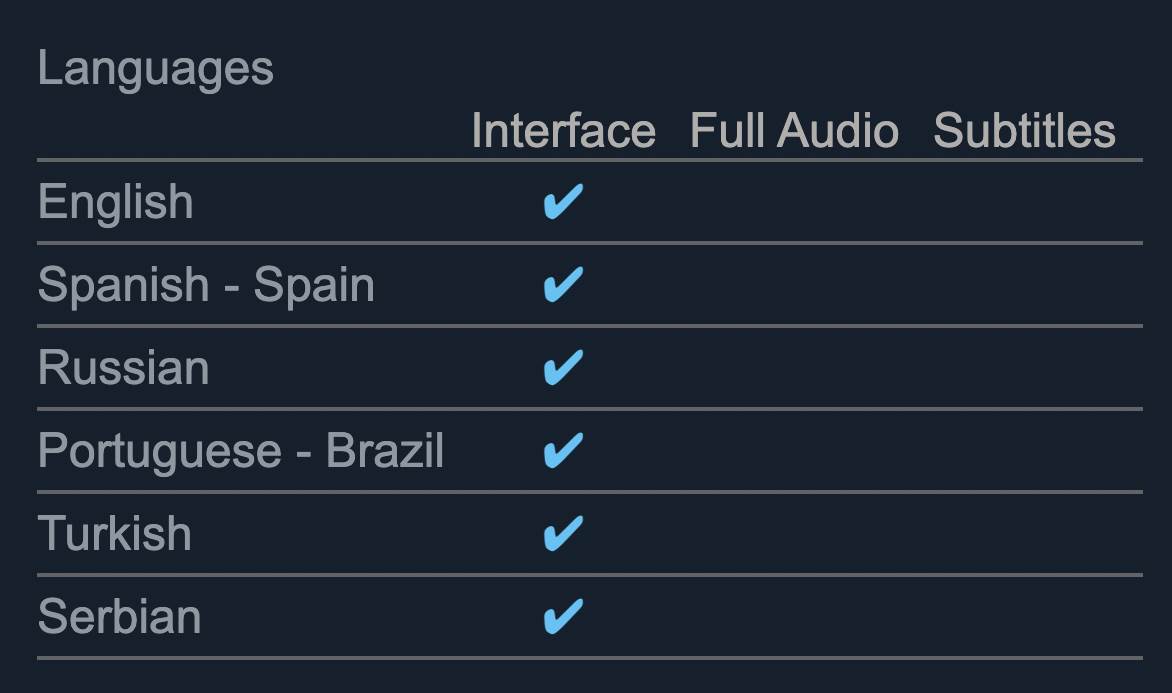Click the Spanish - Spain interface checkmark
This screenshot has height=693, width=1172.
562,285
